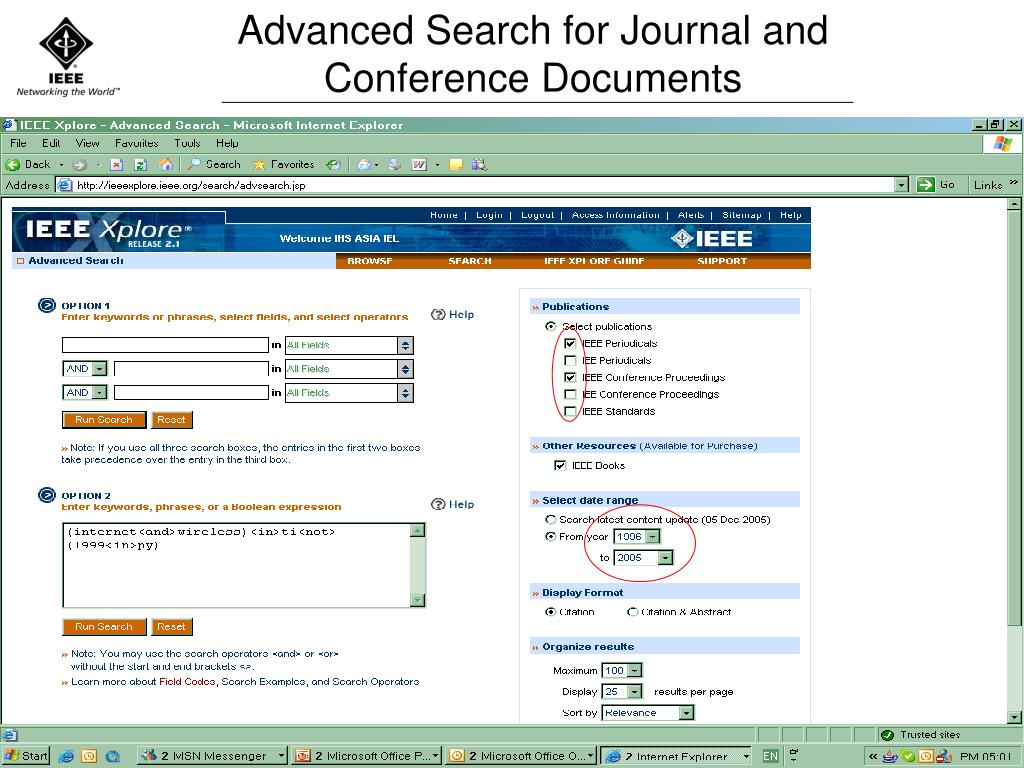Open the Search pane in the browser toolbar

tap(214, 165)
